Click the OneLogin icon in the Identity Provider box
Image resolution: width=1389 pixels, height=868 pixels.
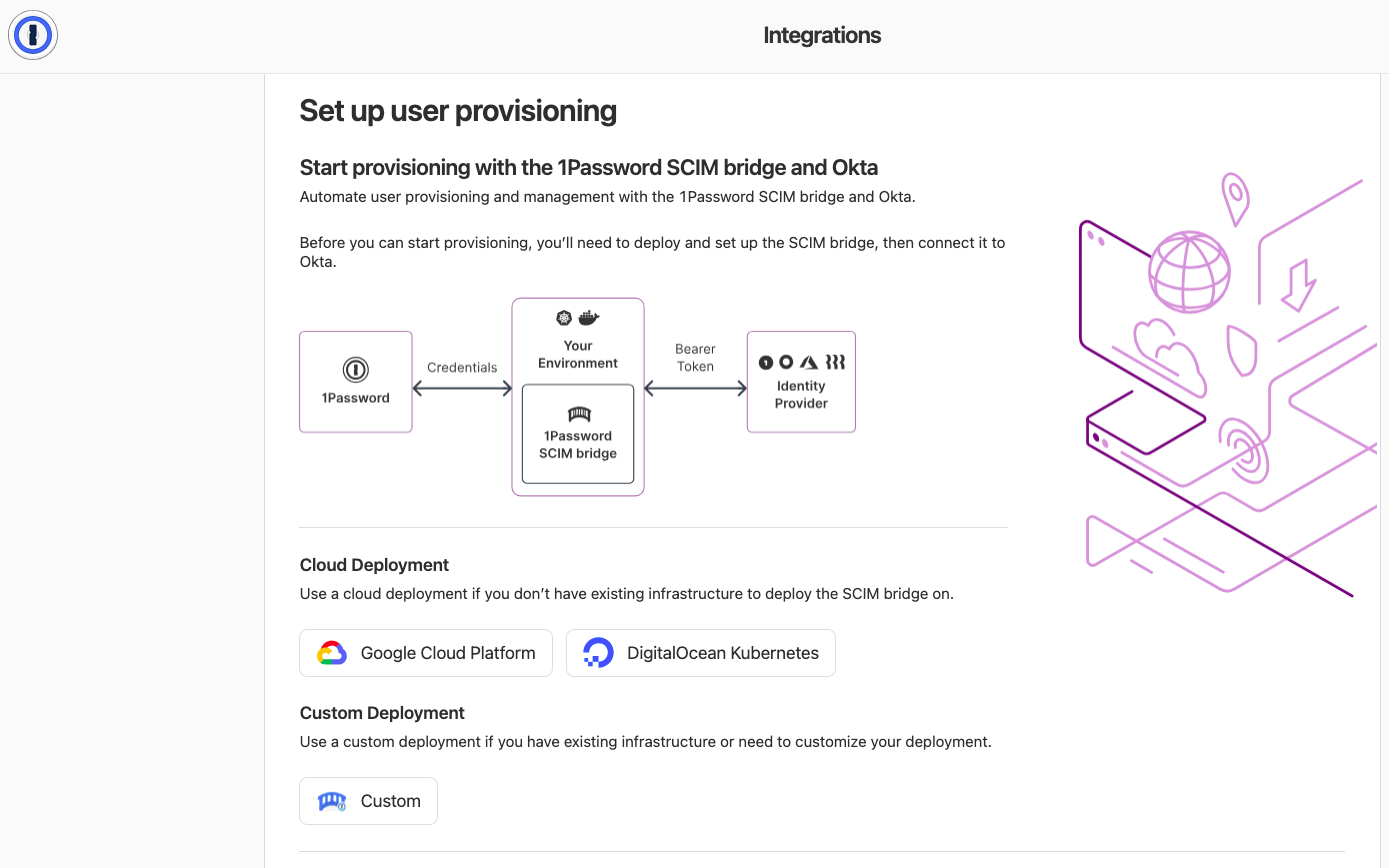766,362
